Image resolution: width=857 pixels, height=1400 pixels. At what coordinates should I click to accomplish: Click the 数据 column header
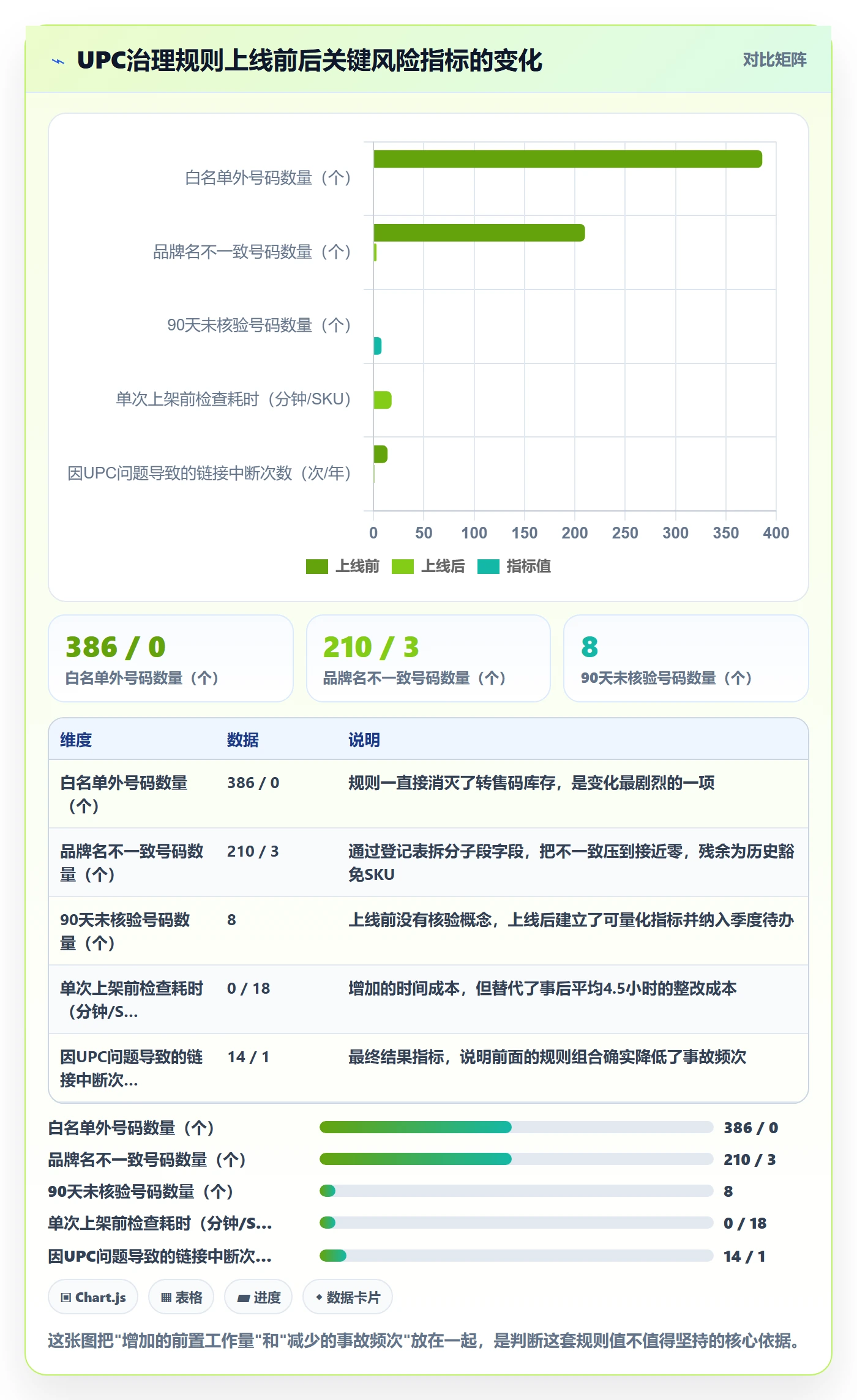243,740
